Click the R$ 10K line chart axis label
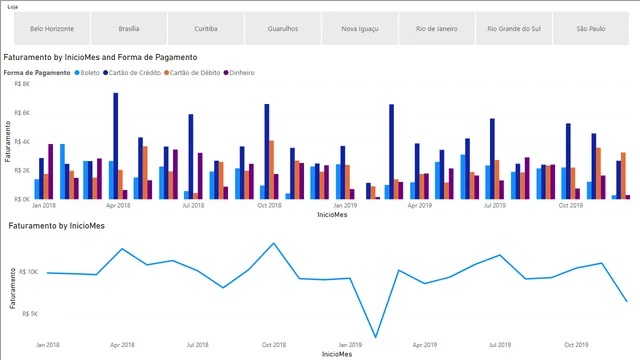Image resolution: width=640 pixels, height=360 pixels. point(29,272)
